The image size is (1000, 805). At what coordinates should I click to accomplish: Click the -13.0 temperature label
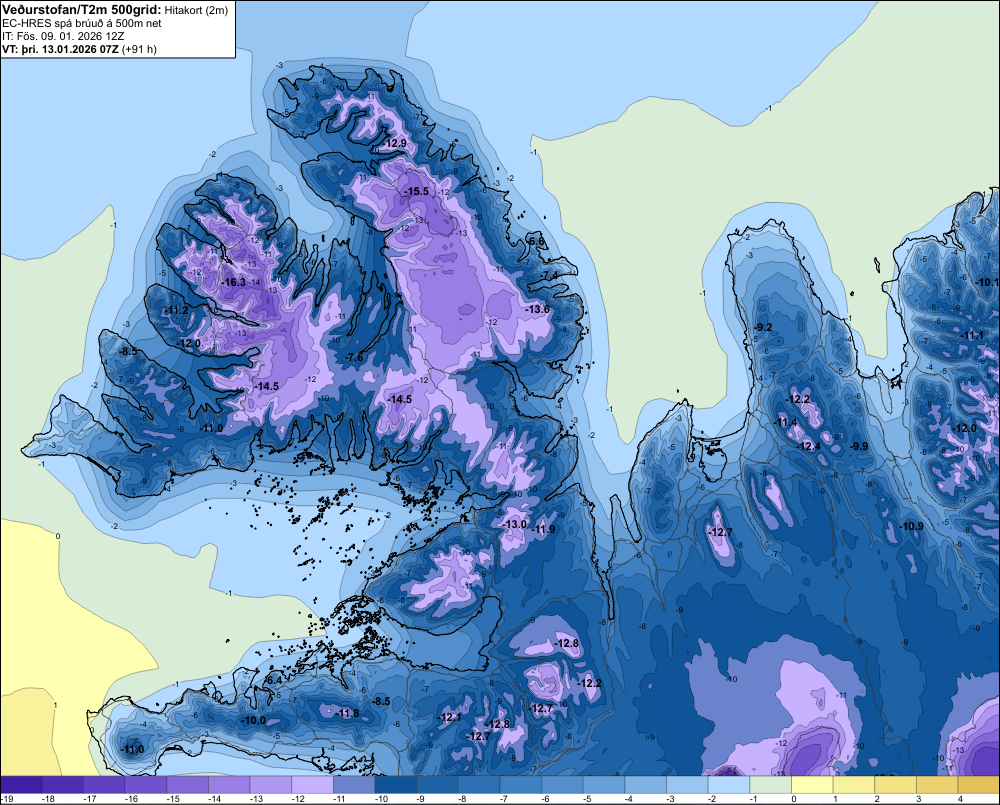[515, 524]
